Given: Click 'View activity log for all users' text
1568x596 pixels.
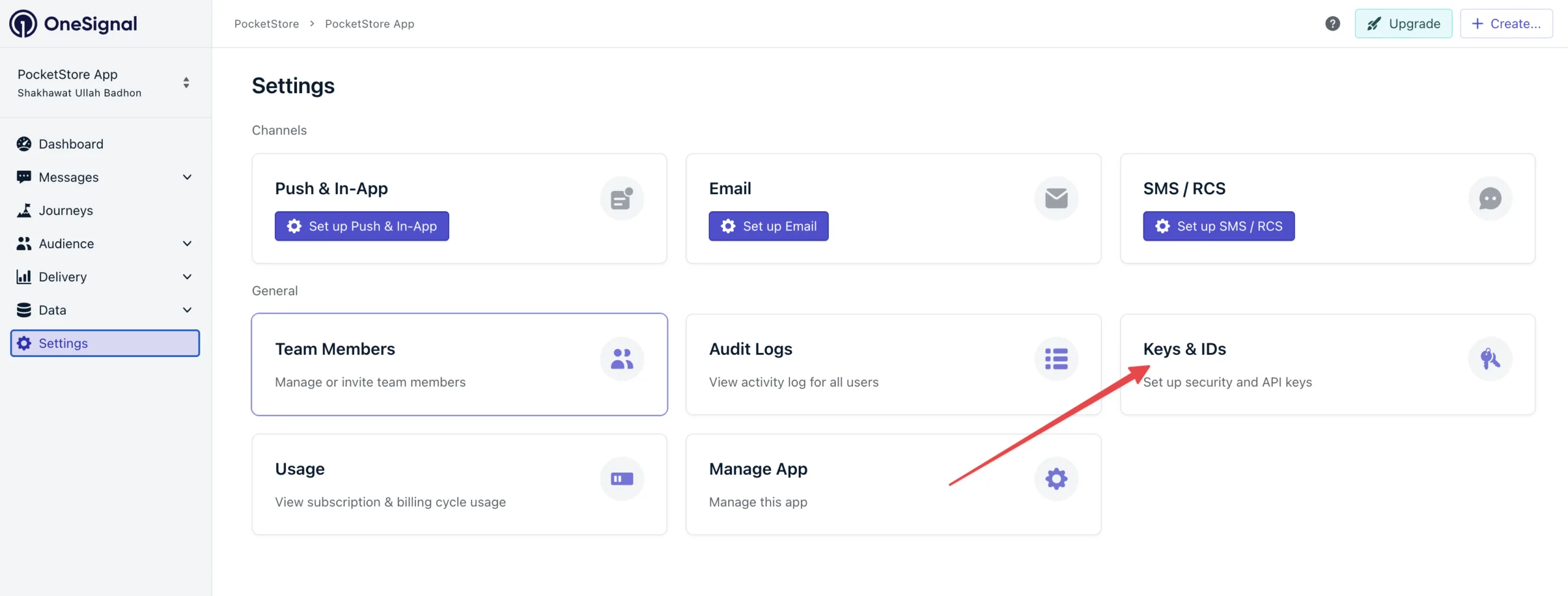Looking at the screenshot, I should 793,382.
